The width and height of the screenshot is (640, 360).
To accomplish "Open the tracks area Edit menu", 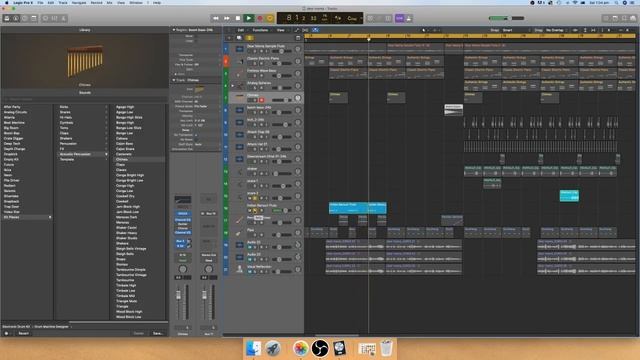I will point(242,30).
